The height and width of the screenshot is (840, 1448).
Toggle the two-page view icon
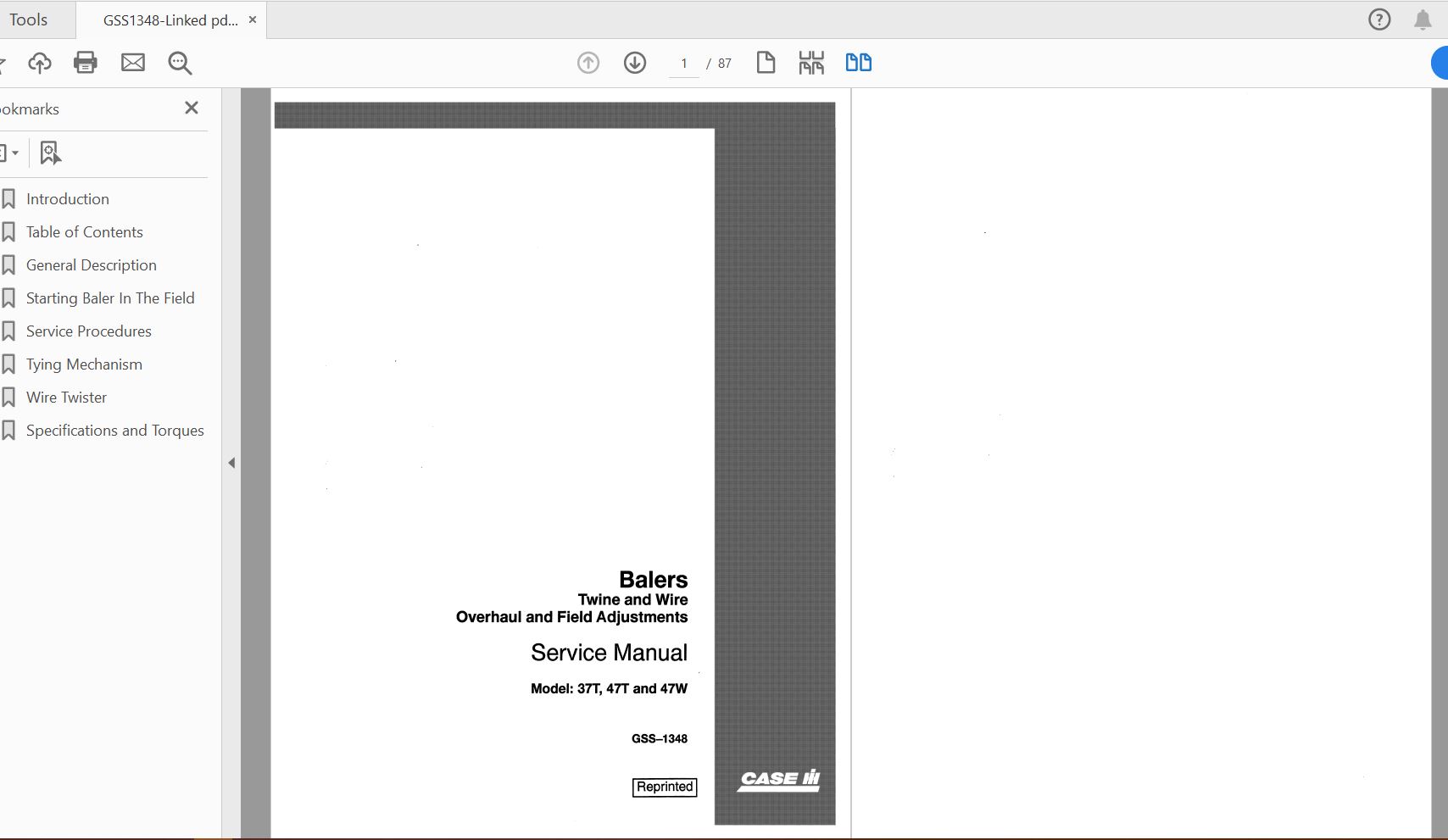pos(858,63)
